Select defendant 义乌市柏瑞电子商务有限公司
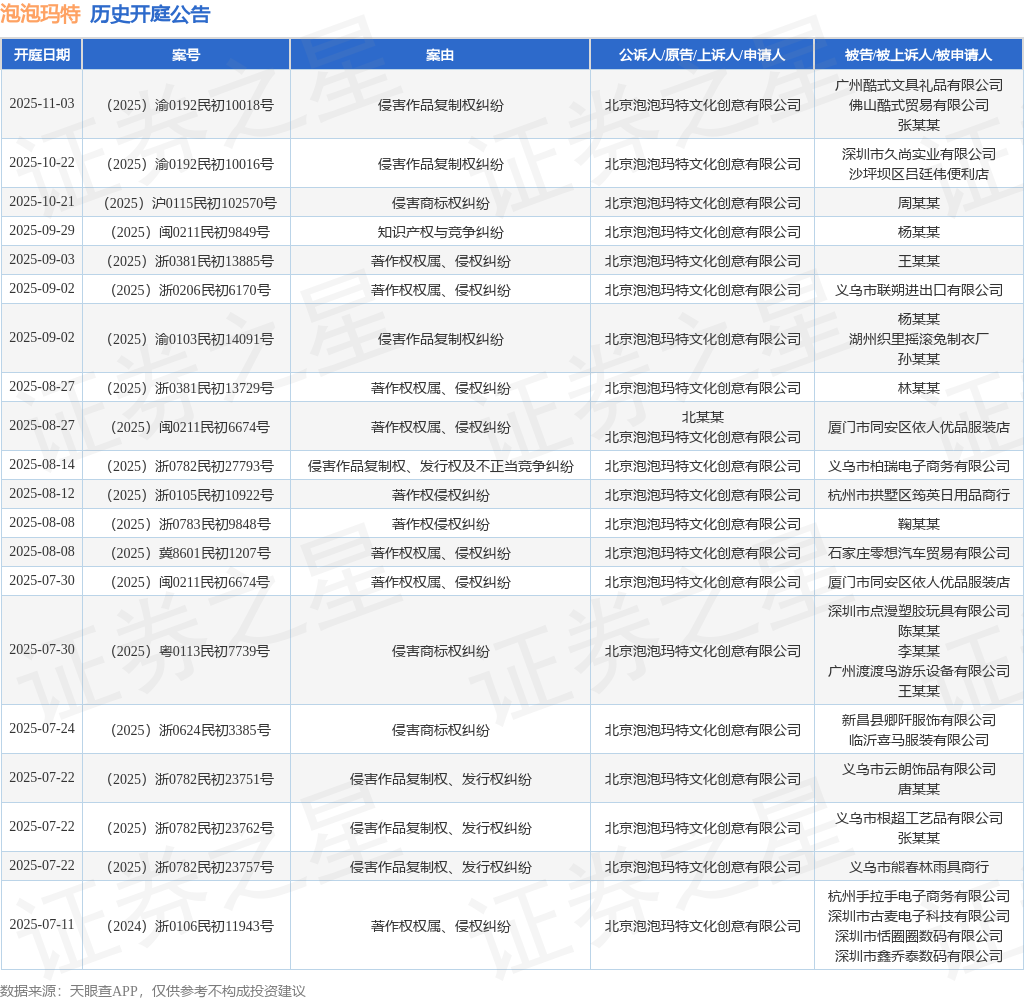The image size is (1024, 1000). coord(918,466)
